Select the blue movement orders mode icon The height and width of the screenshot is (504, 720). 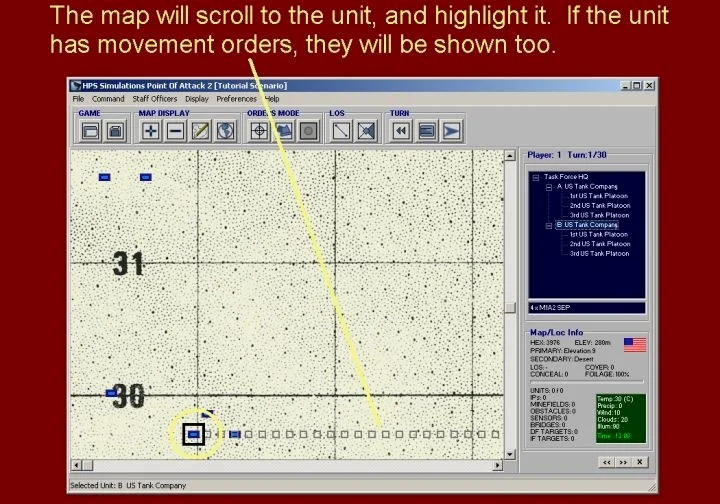[284, 131]
